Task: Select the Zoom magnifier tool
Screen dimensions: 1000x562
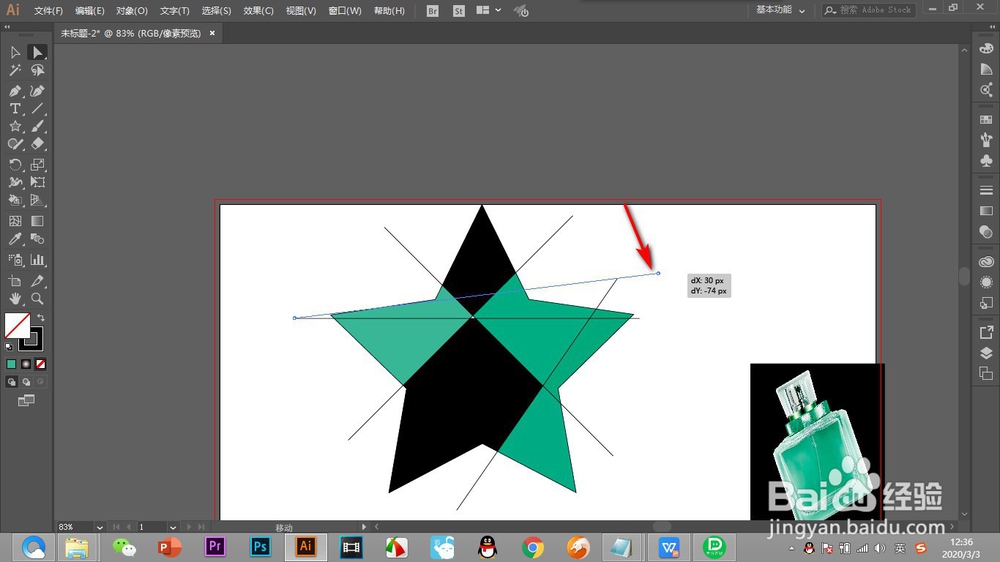Action: click(x=38, y=299)
